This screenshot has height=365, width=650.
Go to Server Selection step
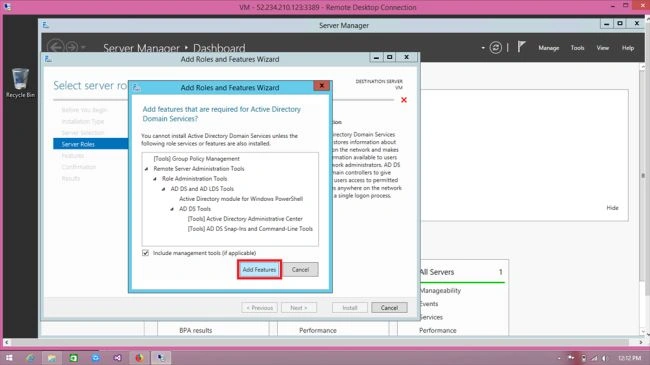[x=82, y=133]
